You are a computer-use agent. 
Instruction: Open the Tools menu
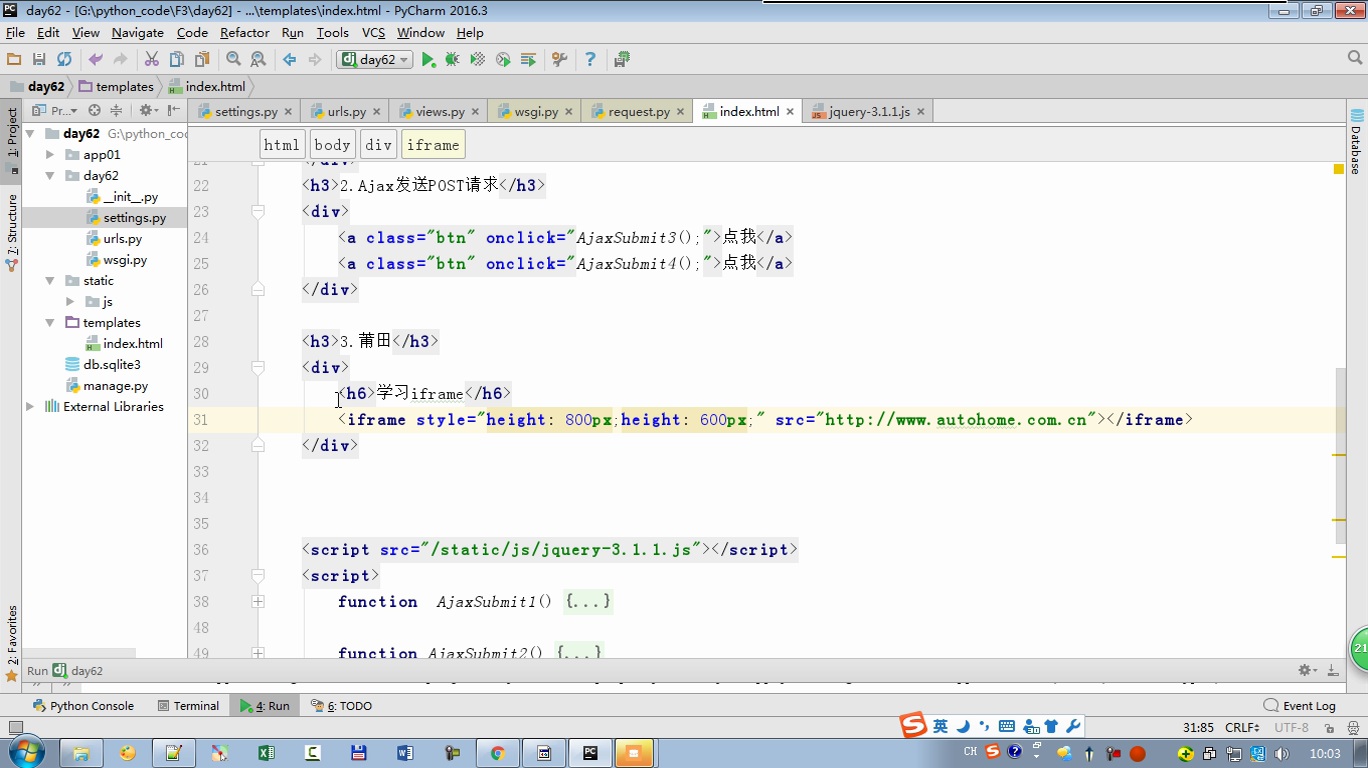pyautogui.click(x=333, y=33)
